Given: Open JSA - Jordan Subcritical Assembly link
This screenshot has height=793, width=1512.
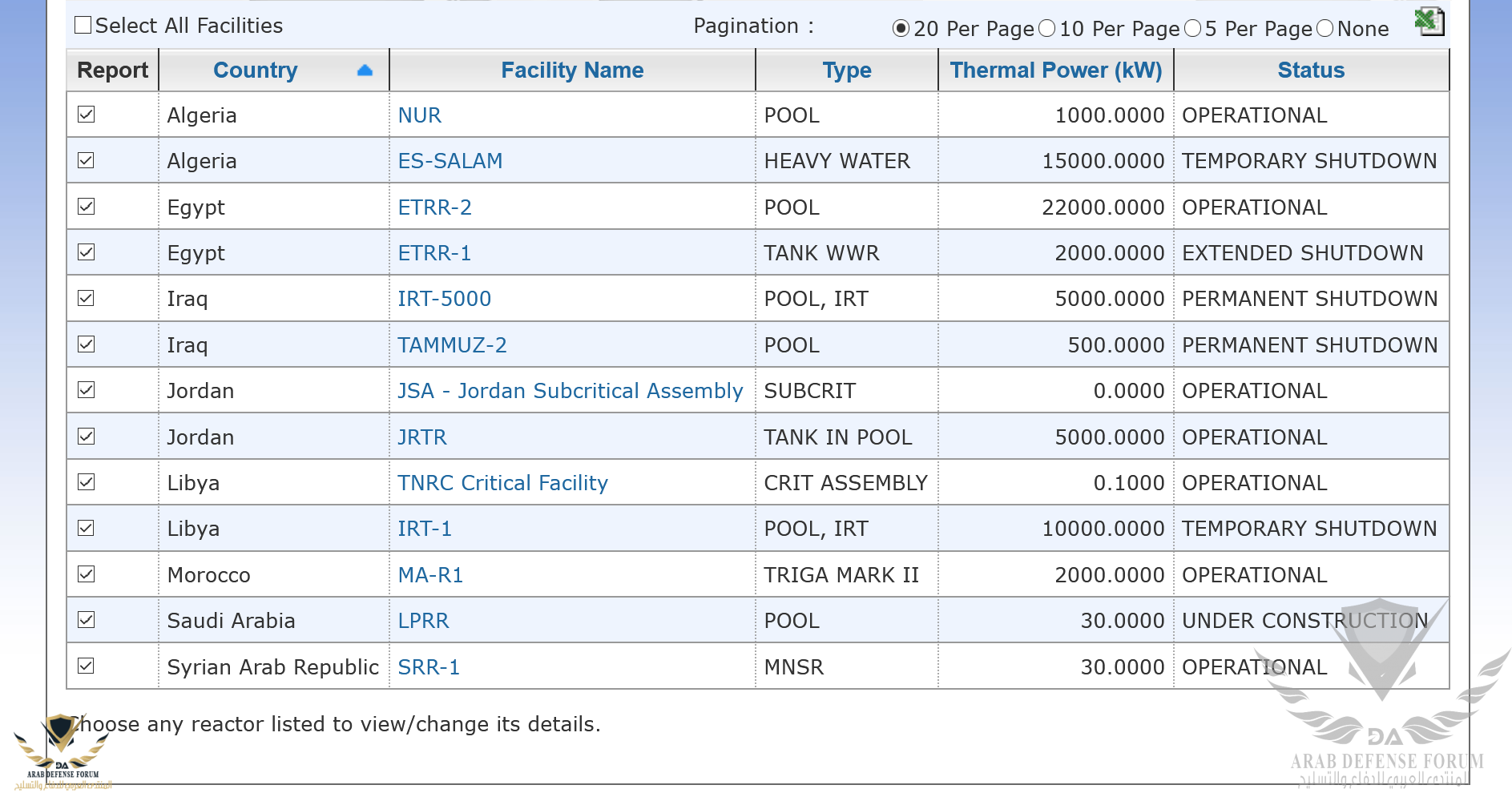Looking at the screenshot, I should tap(571, 391).
